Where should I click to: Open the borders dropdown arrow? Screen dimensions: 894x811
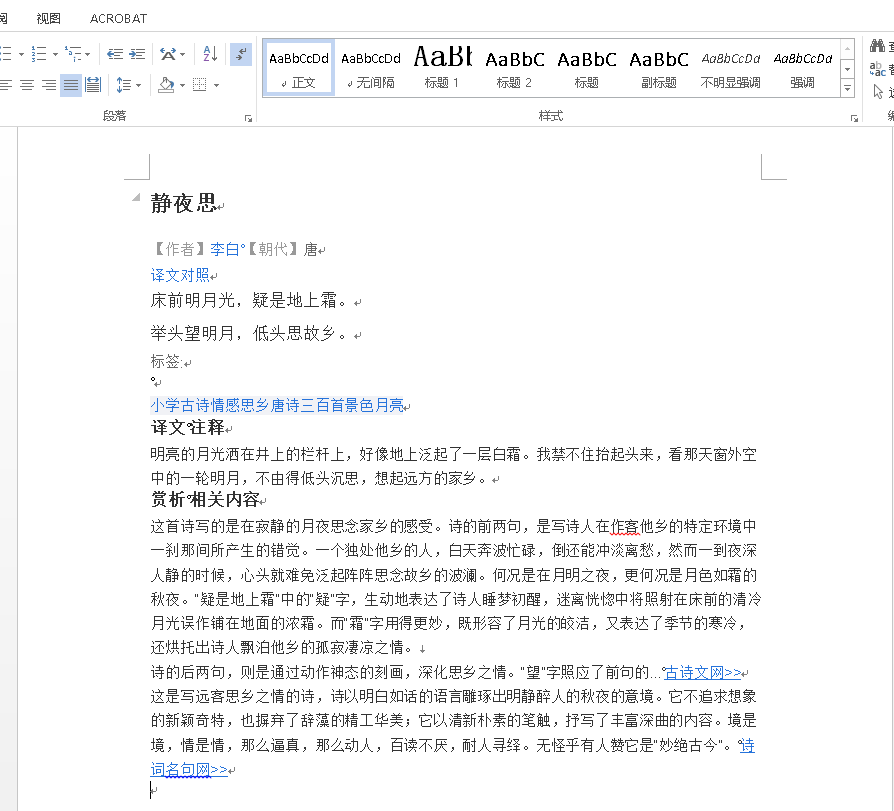tap(216, 86)
